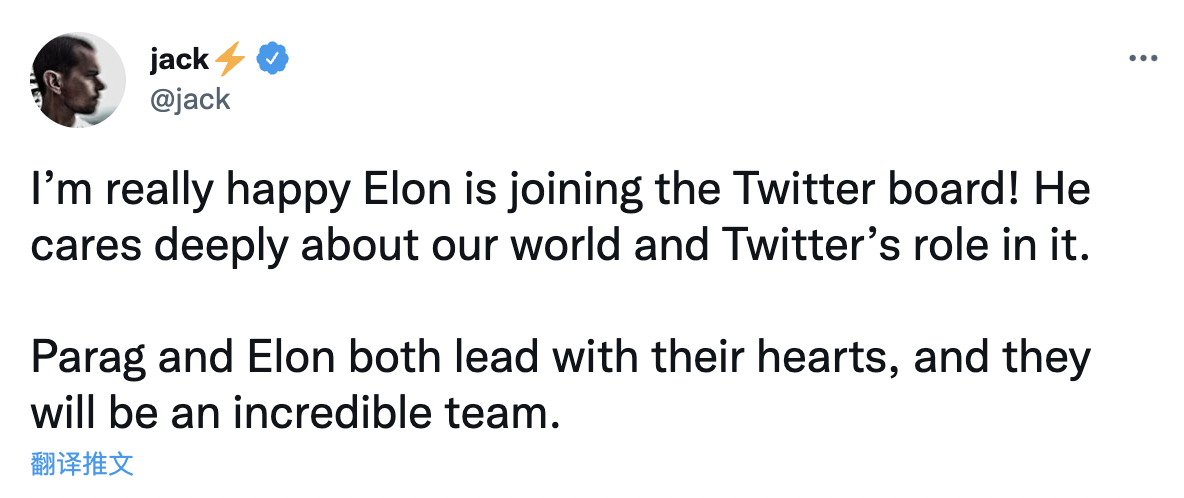Click the lightning bolt emoji beside jack
1184x498 pixels.
pos(230,60)
